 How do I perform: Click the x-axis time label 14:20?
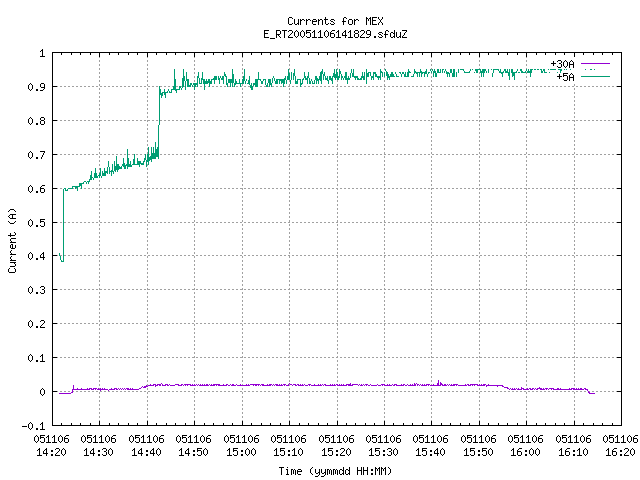point(51,452)
